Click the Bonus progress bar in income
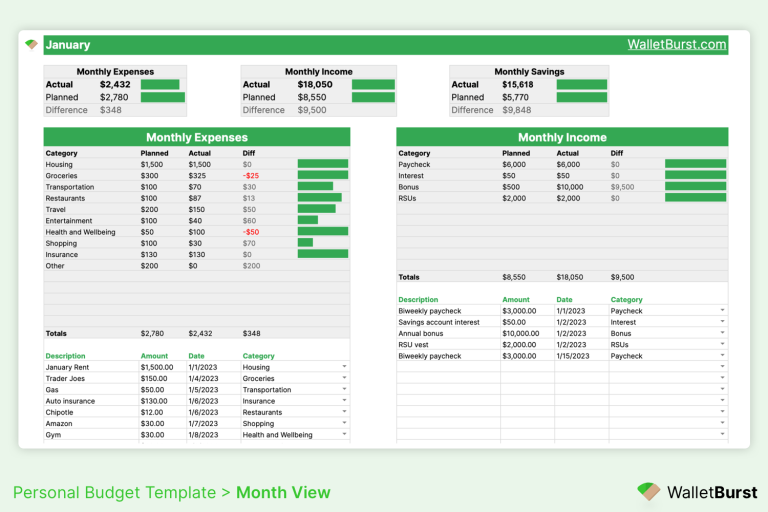Viewport: 768px width, 512px height. pyautogui.click(x=695, y=186)
